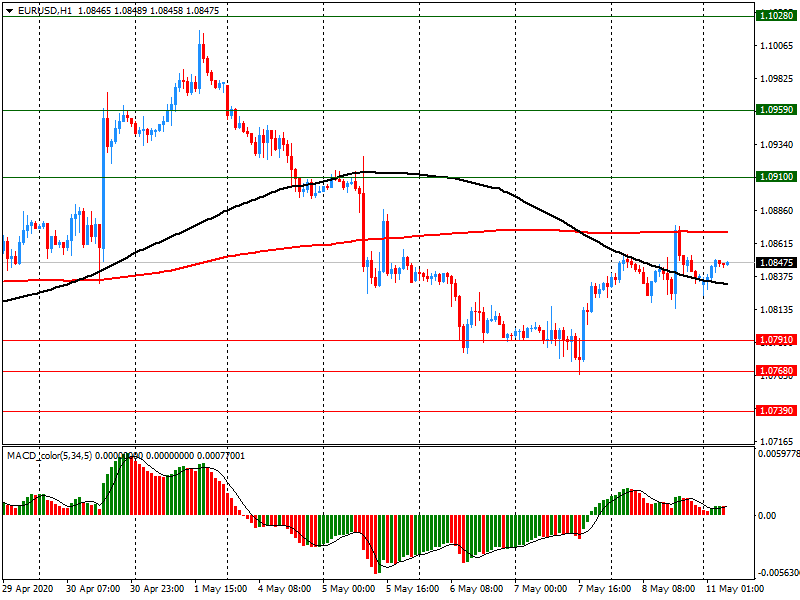Click the MACD scale value 0.0059778

(x=779, y=454)
